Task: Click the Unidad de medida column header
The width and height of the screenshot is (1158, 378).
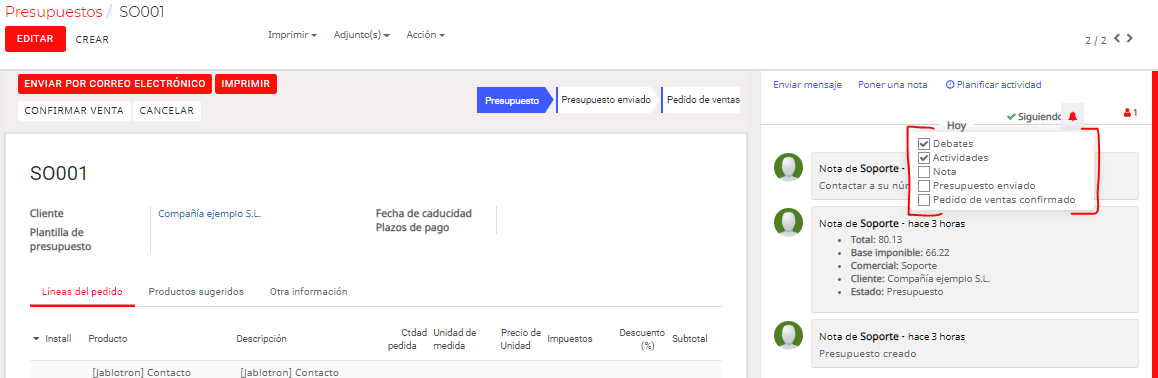Action: pos(455,339)
